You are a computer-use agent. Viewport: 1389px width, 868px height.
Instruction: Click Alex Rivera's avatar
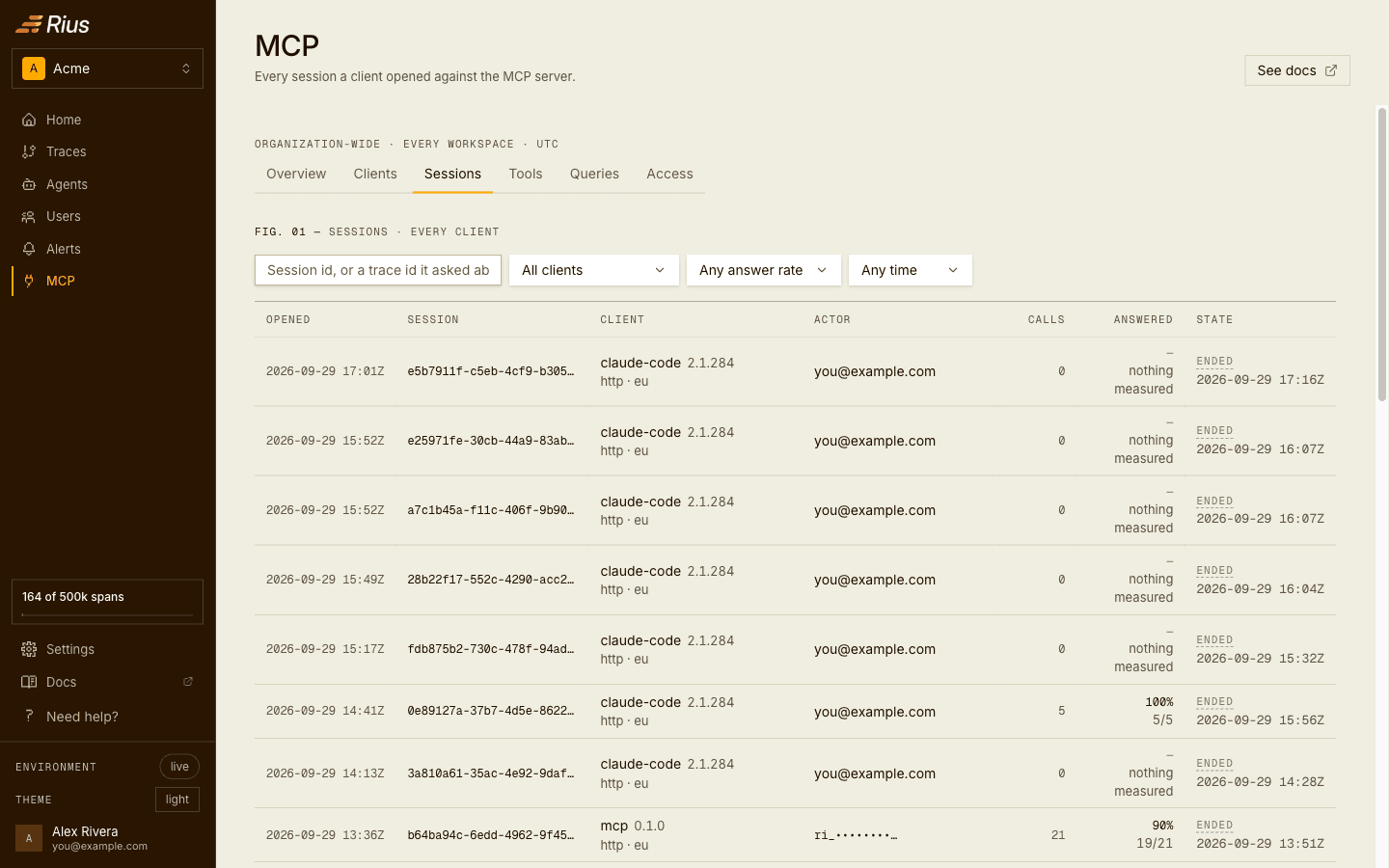point(29,838)
